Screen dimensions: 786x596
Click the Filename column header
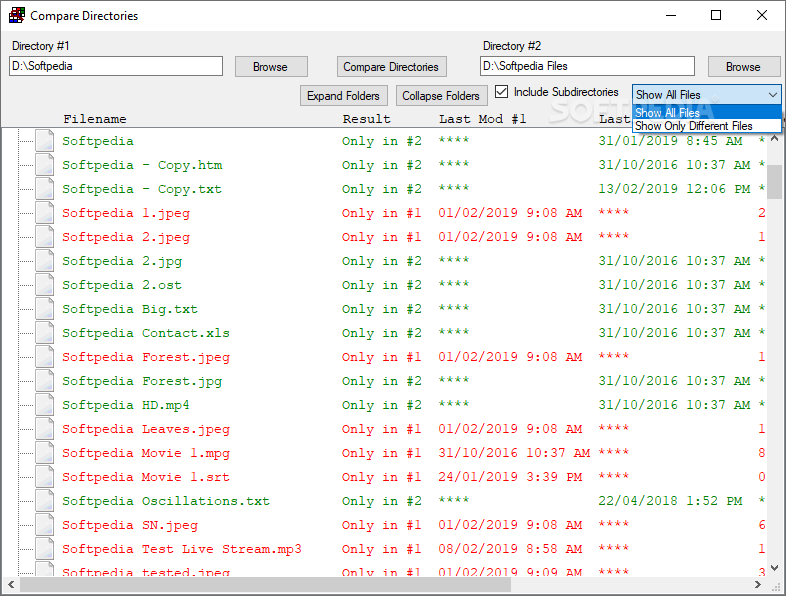(x=95, y=119)
